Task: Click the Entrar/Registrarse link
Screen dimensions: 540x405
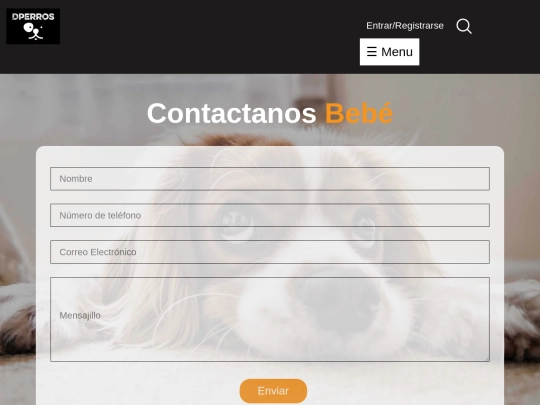Action: click(405, 26)
